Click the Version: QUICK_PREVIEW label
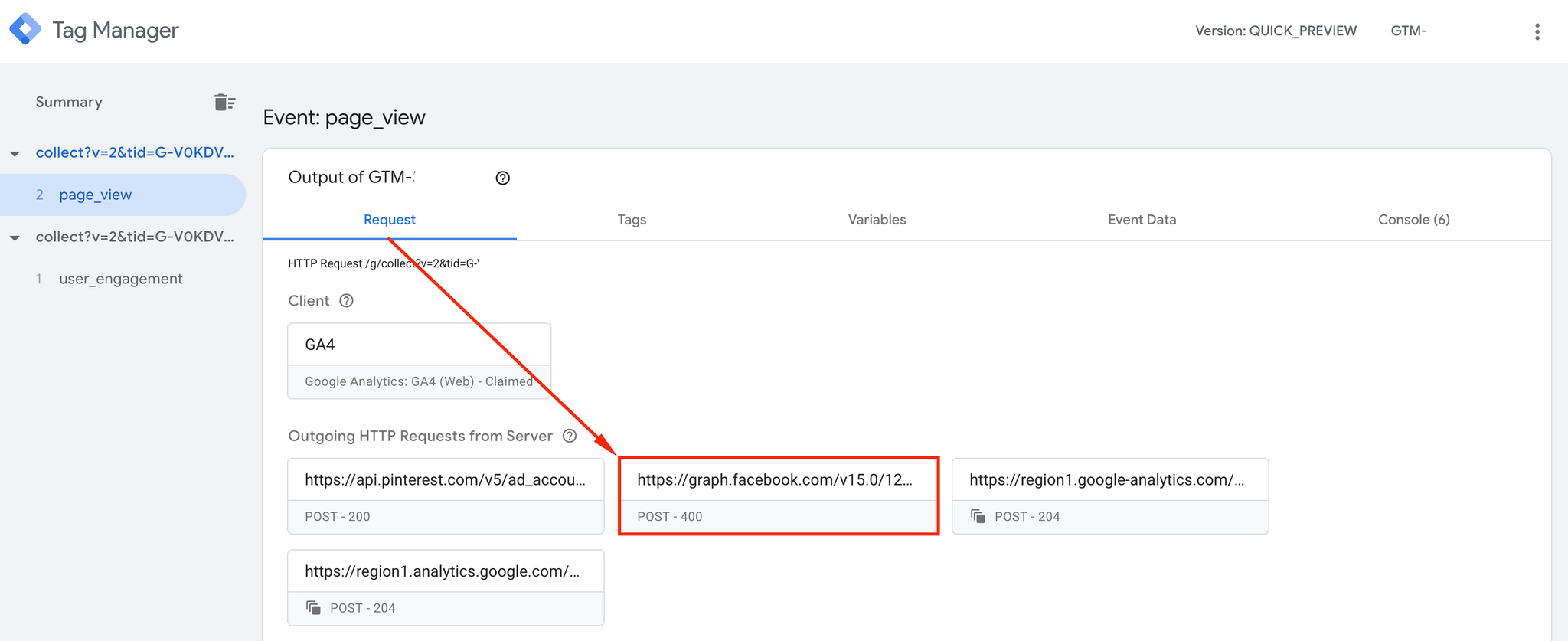This screenshot has height=641, width=1568. click(1276, 31)
